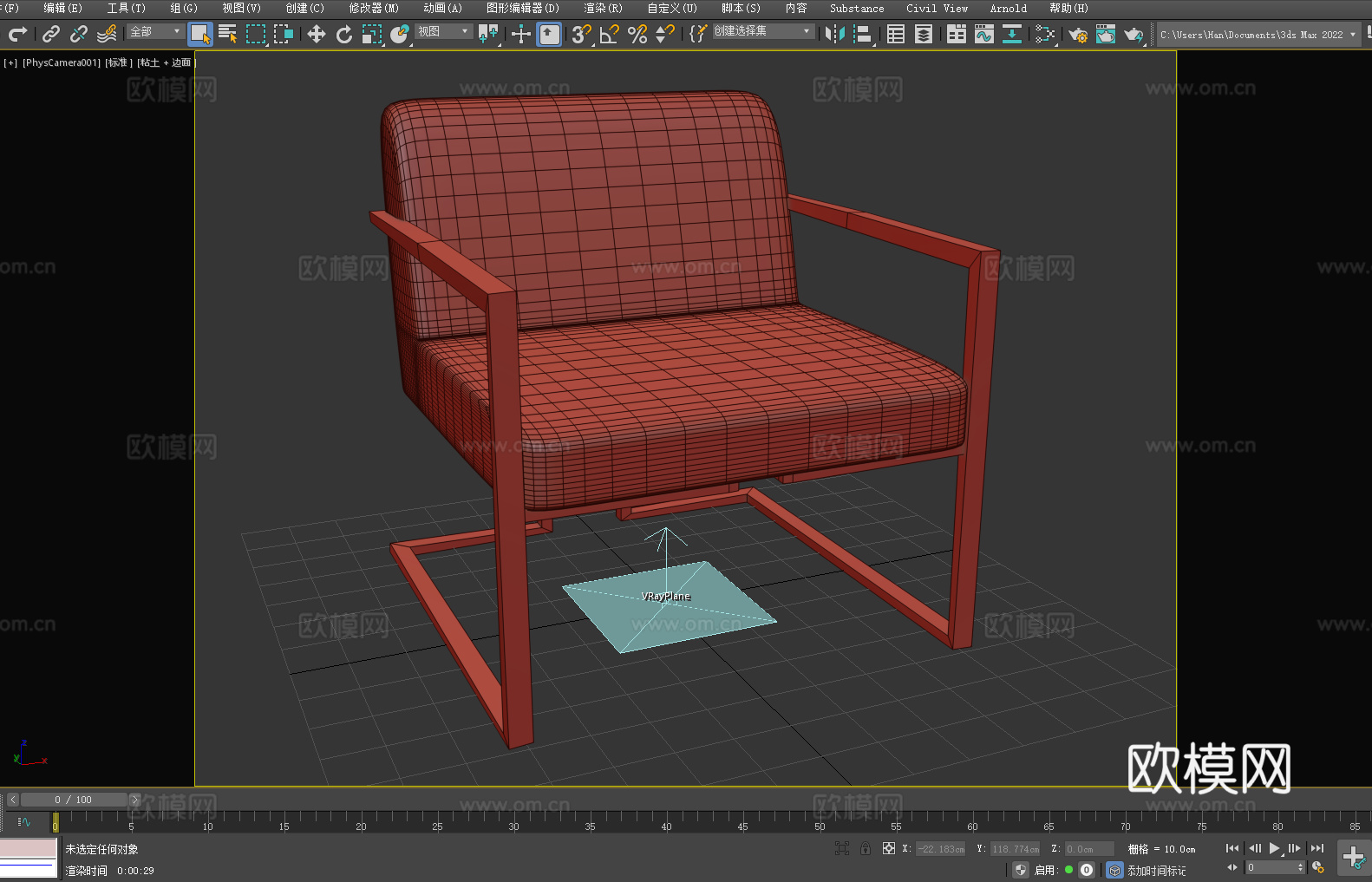The width and height of the screenshot is (1372, 882).
Task: Open the 编辑(E) menu
Action: (x=63, y=8)
